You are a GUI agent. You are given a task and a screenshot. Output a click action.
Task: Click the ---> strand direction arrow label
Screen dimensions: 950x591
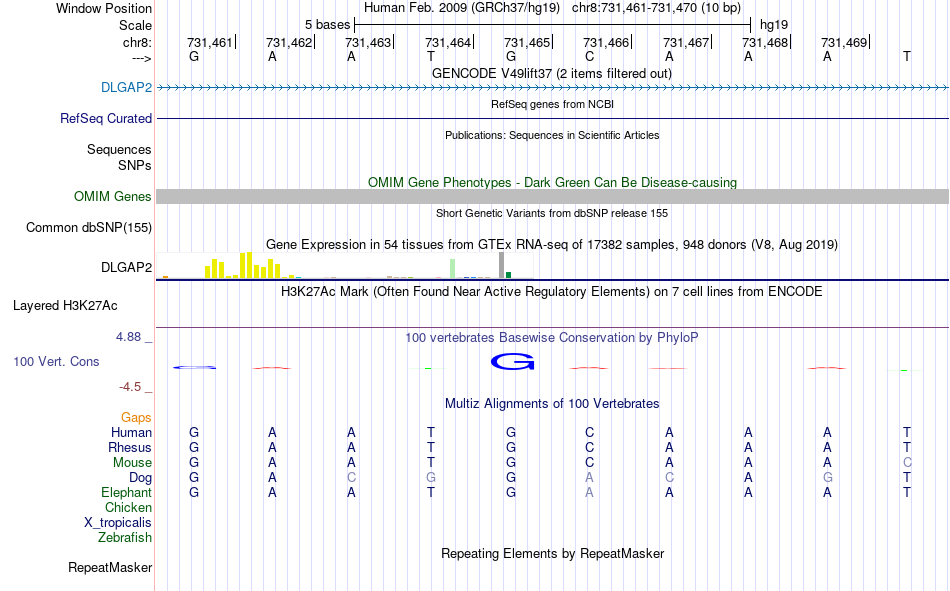pyautogui.click(x=141, y=58)
